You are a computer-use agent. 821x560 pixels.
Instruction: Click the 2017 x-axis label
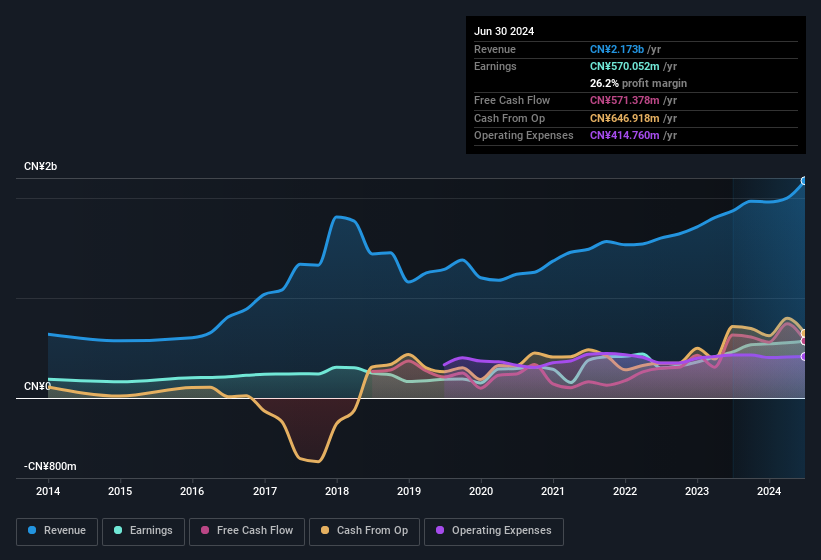click(x=264, y=491)
